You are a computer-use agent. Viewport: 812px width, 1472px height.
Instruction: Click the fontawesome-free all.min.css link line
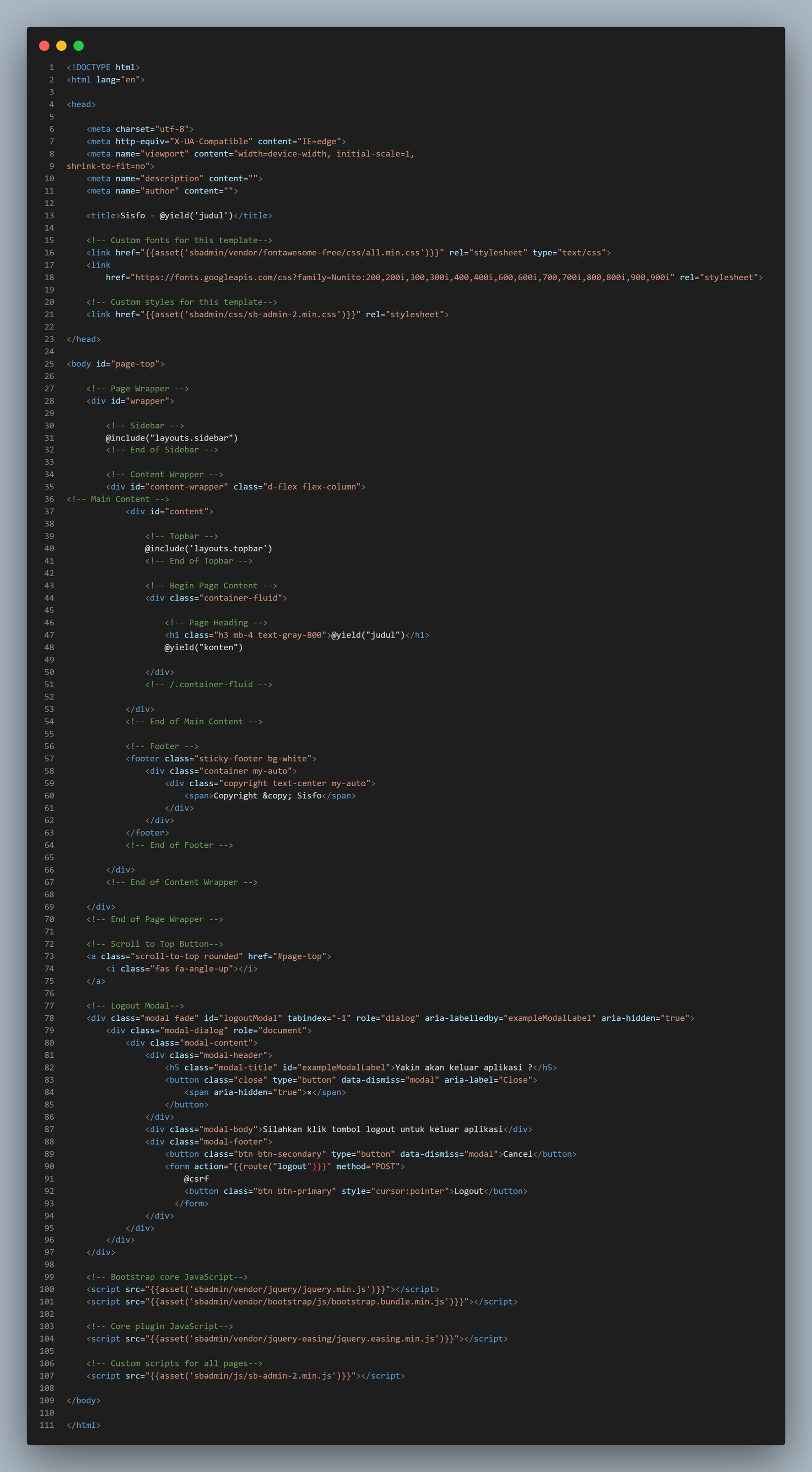349,253
